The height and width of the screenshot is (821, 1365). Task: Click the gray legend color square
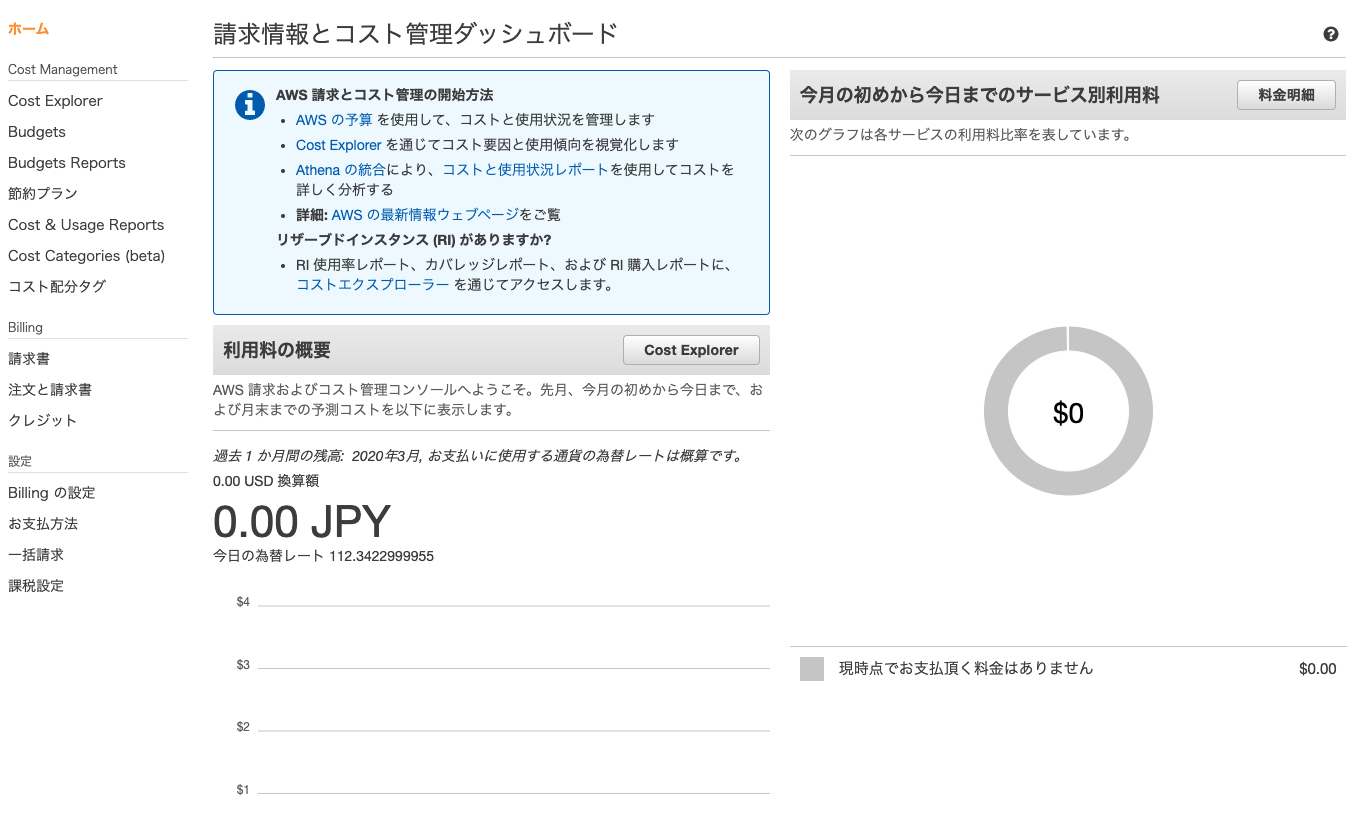(x=811, y=669)
